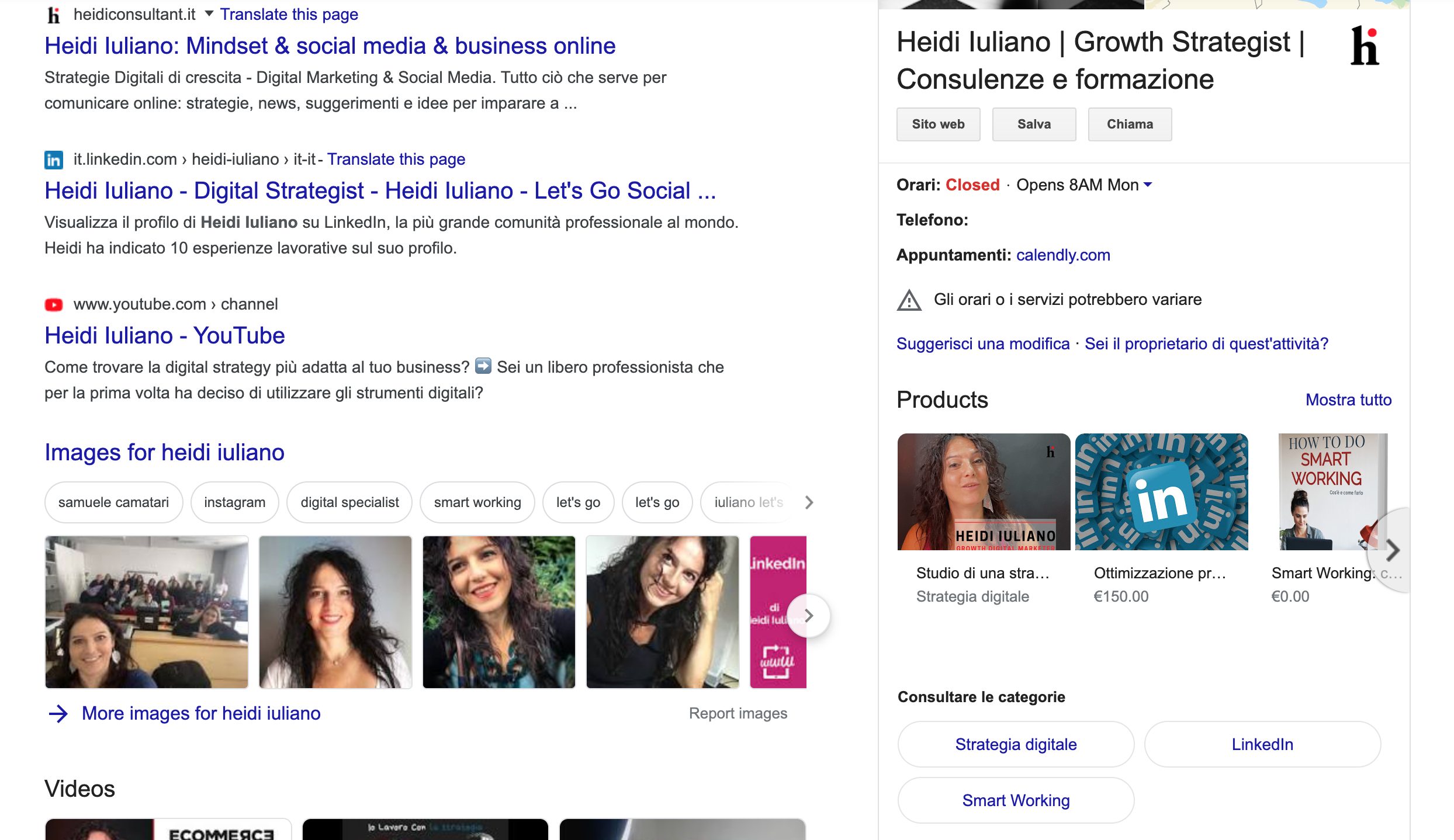Image resolution: width=1454 pixels, height=840 pixels.
Task: Open dropdown arrow beside heidiconsultant.it
Action: pos(209,14)
